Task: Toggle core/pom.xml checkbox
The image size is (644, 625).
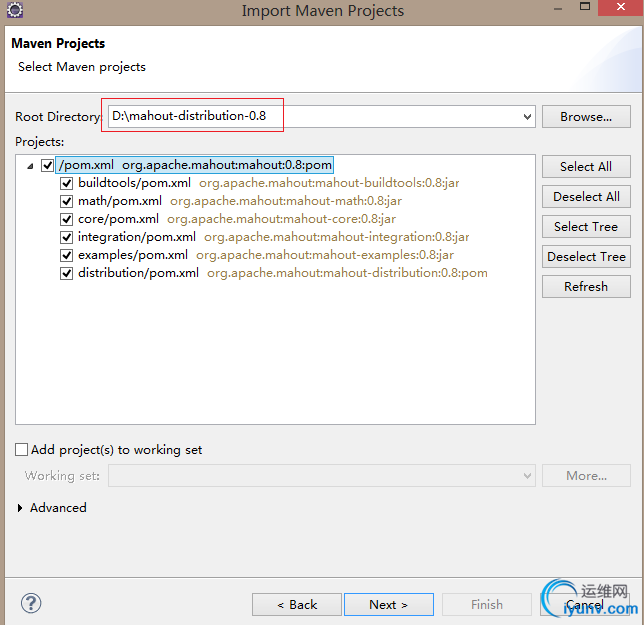Action: [x=67, y=219]
